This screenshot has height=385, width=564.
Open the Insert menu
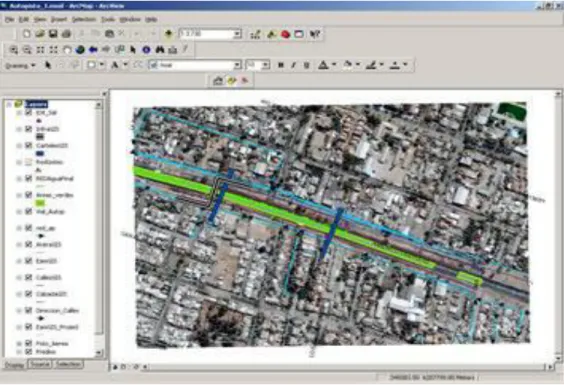pyautogui.click(x=59, y=19)
